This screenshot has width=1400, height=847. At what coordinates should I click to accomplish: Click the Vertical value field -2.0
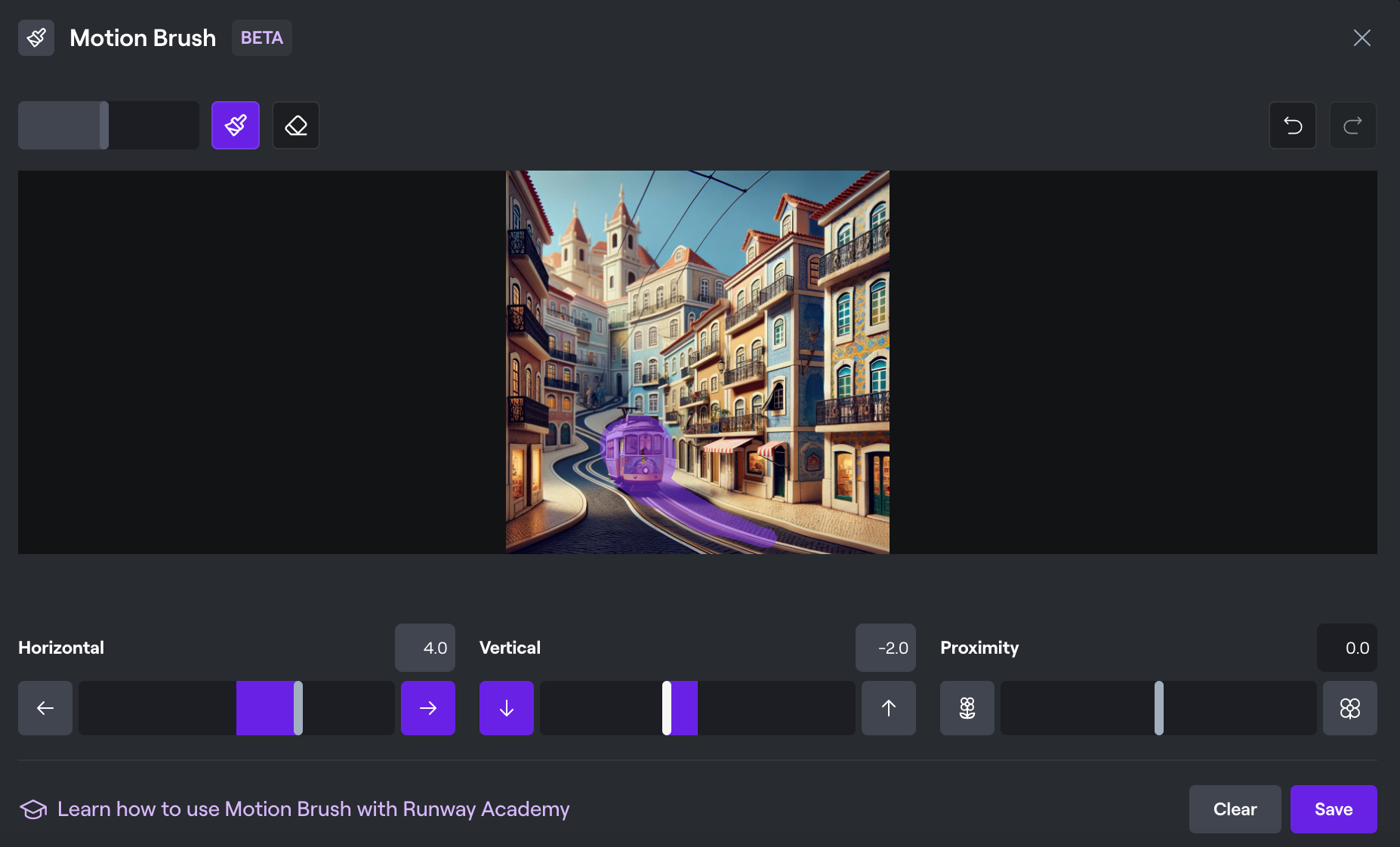pyautogui.click(x=886, y=648)
